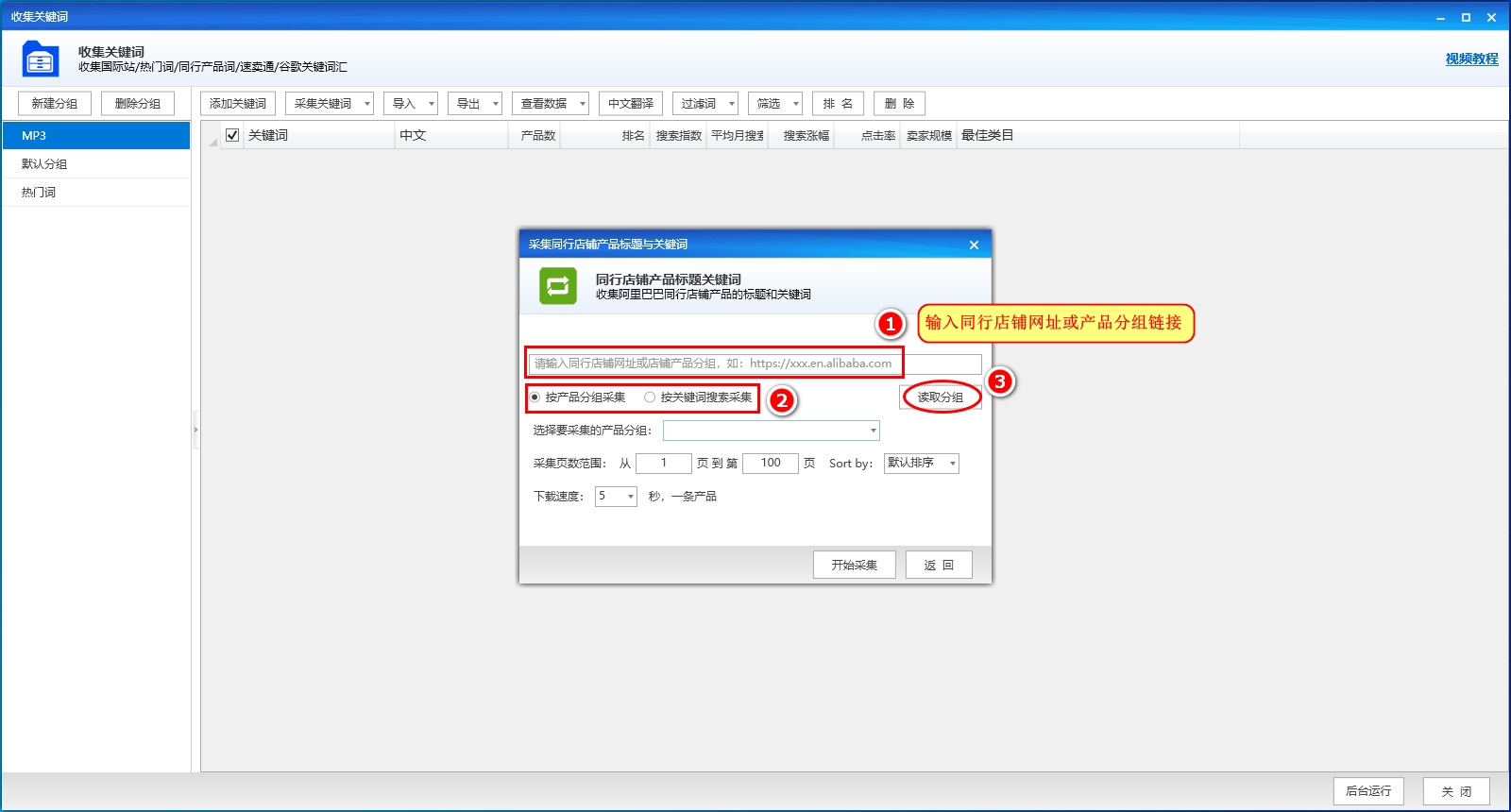
Task: Select 默认分组 in the sidebar
Action: point(96,163)
